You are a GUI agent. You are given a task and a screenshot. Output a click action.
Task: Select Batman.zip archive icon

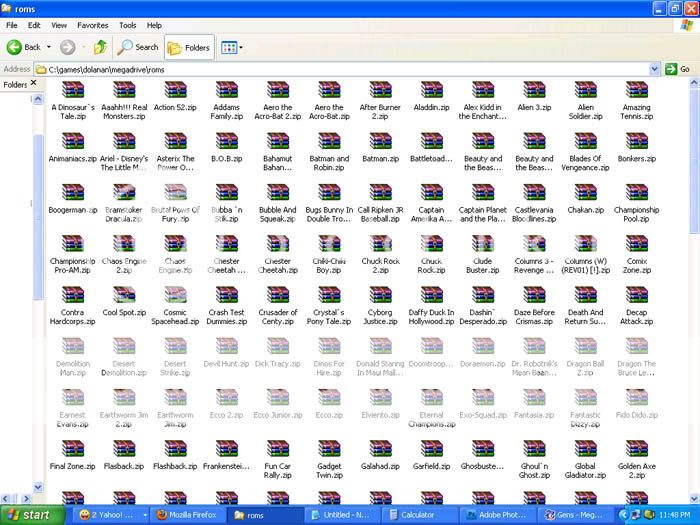coord(380,141)
